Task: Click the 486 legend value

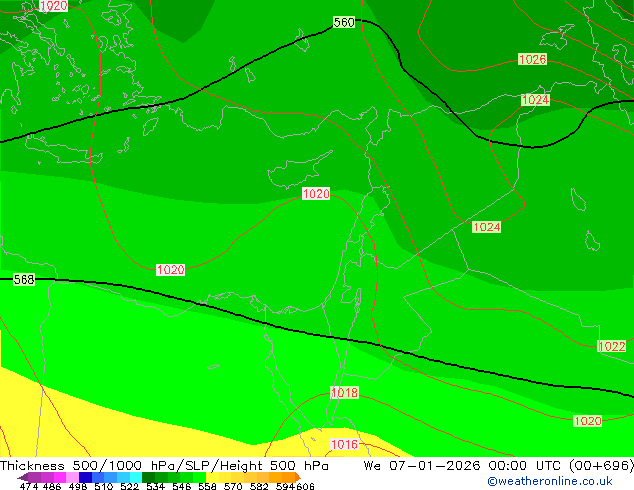Action: pyautogui.click(x=52, y=486)
